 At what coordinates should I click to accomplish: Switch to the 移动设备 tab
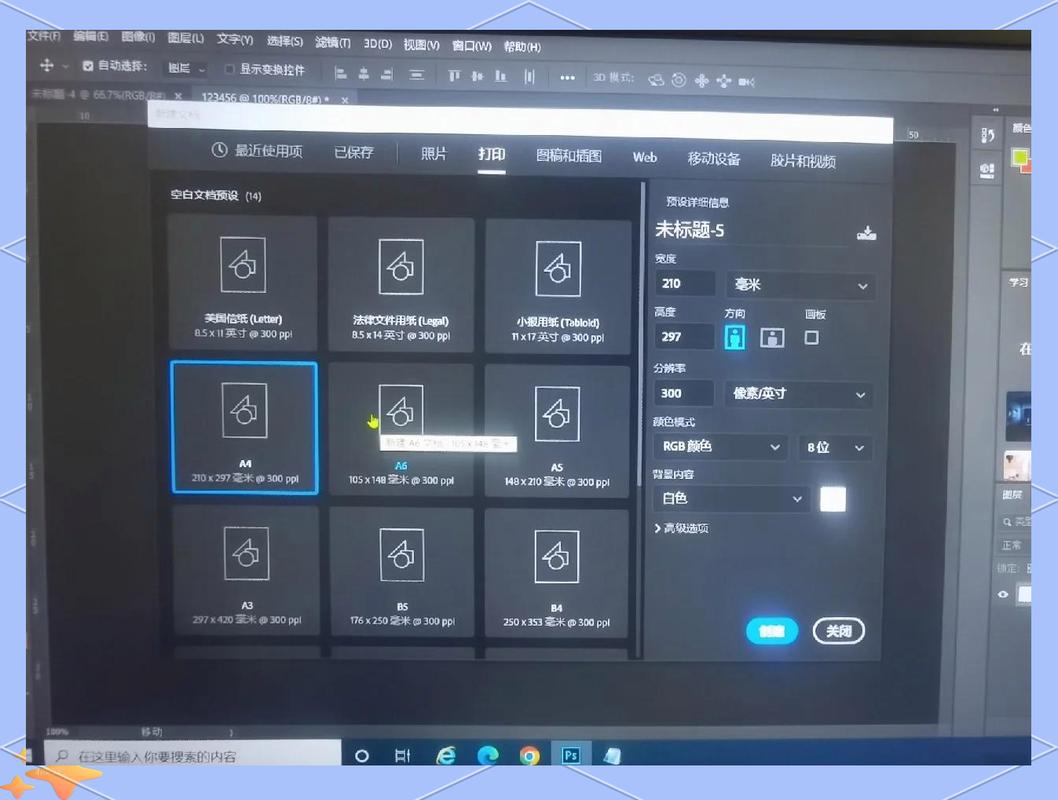click(714, 159)
